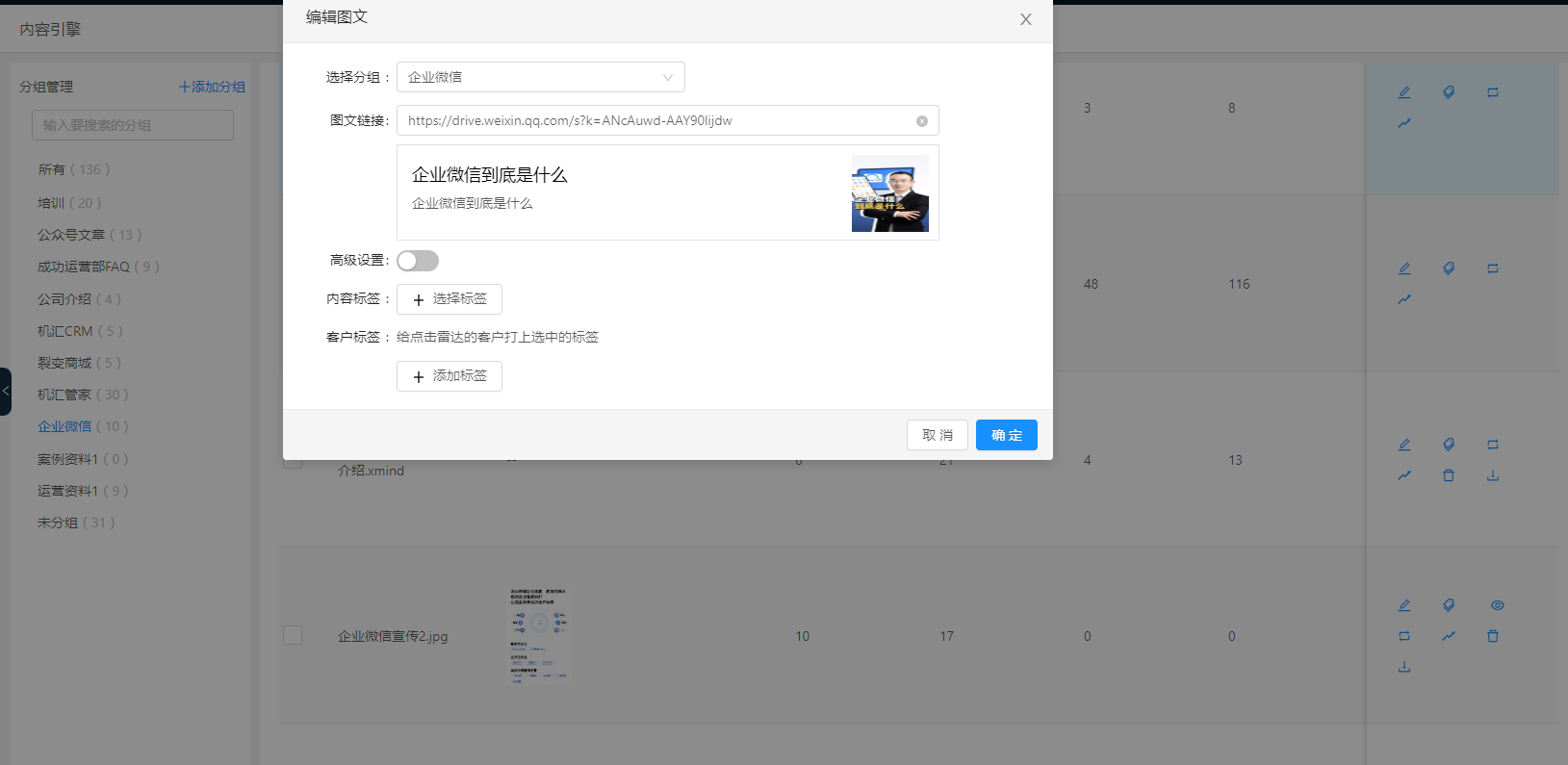1568x765 pixels.
Task: Edit the row with 8 count
Action: [1404, 92]
